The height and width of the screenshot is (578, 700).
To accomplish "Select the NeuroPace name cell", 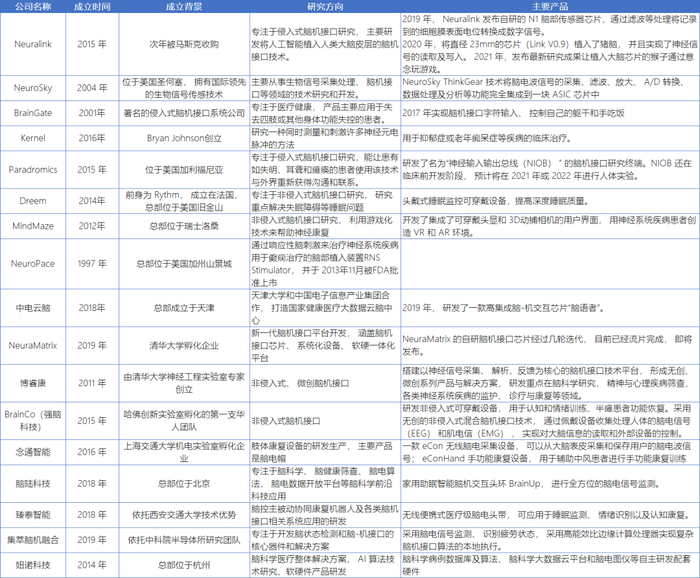I will coord(33,264).
